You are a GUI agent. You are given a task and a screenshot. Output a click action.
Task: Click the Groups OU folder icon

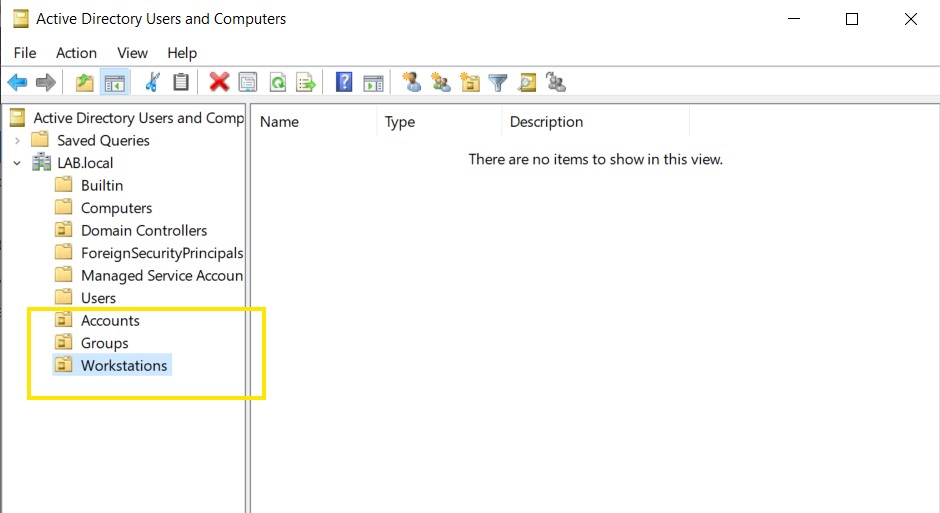coord(64,343)
